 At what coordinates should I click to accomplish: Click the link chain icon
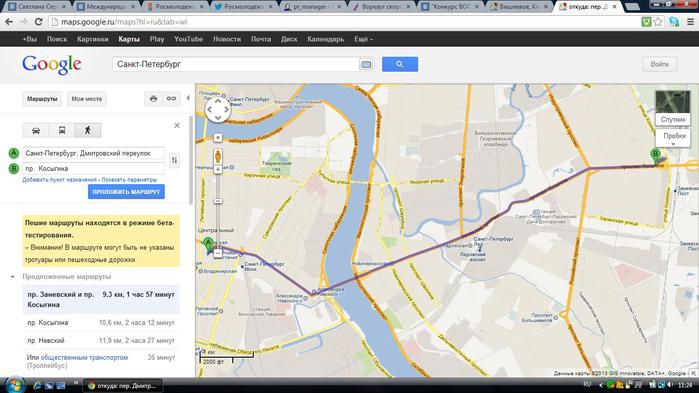tap(171, 98)
